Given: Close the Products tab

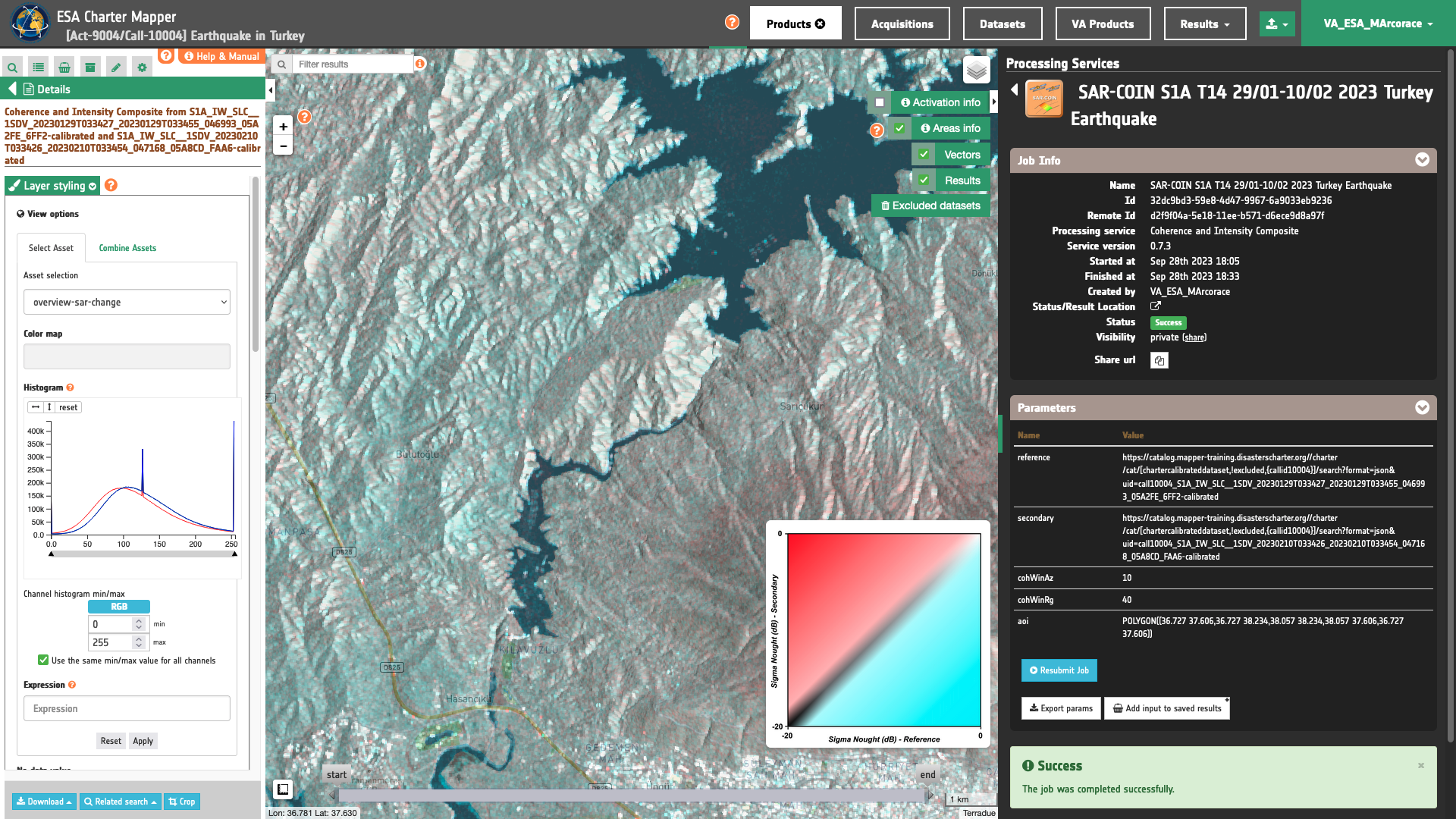Looking at the screenshot, I should [x=820, y=24].
